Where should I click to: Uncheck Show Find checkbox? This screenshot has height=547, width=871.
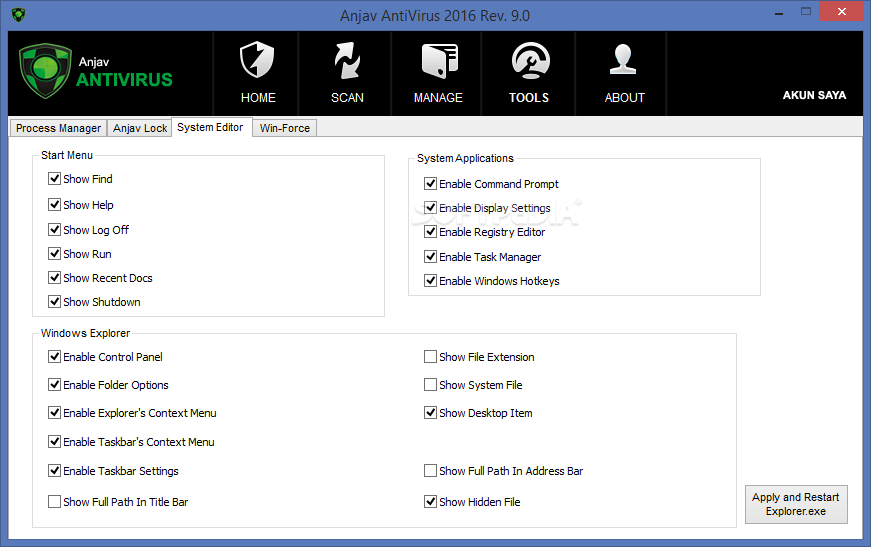(54, 179)
